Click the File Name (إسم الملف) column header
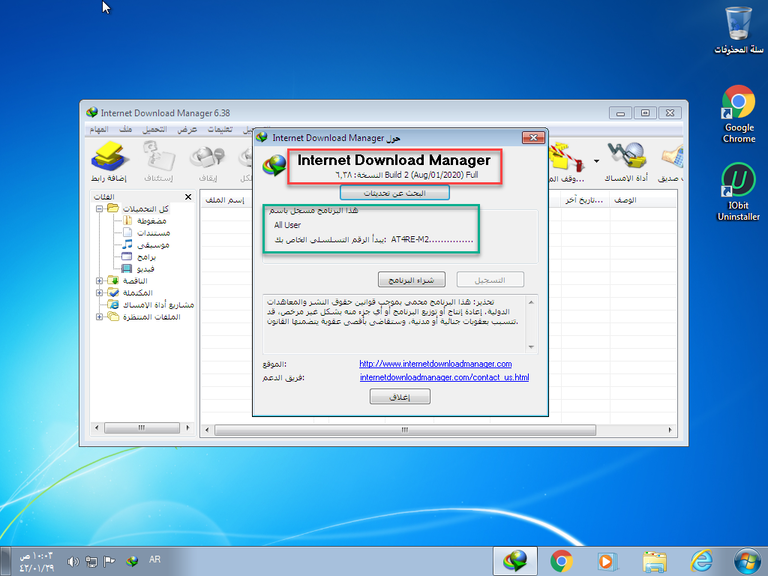Image resolution: width=768 pixels, height=576 pixels. 225,200
